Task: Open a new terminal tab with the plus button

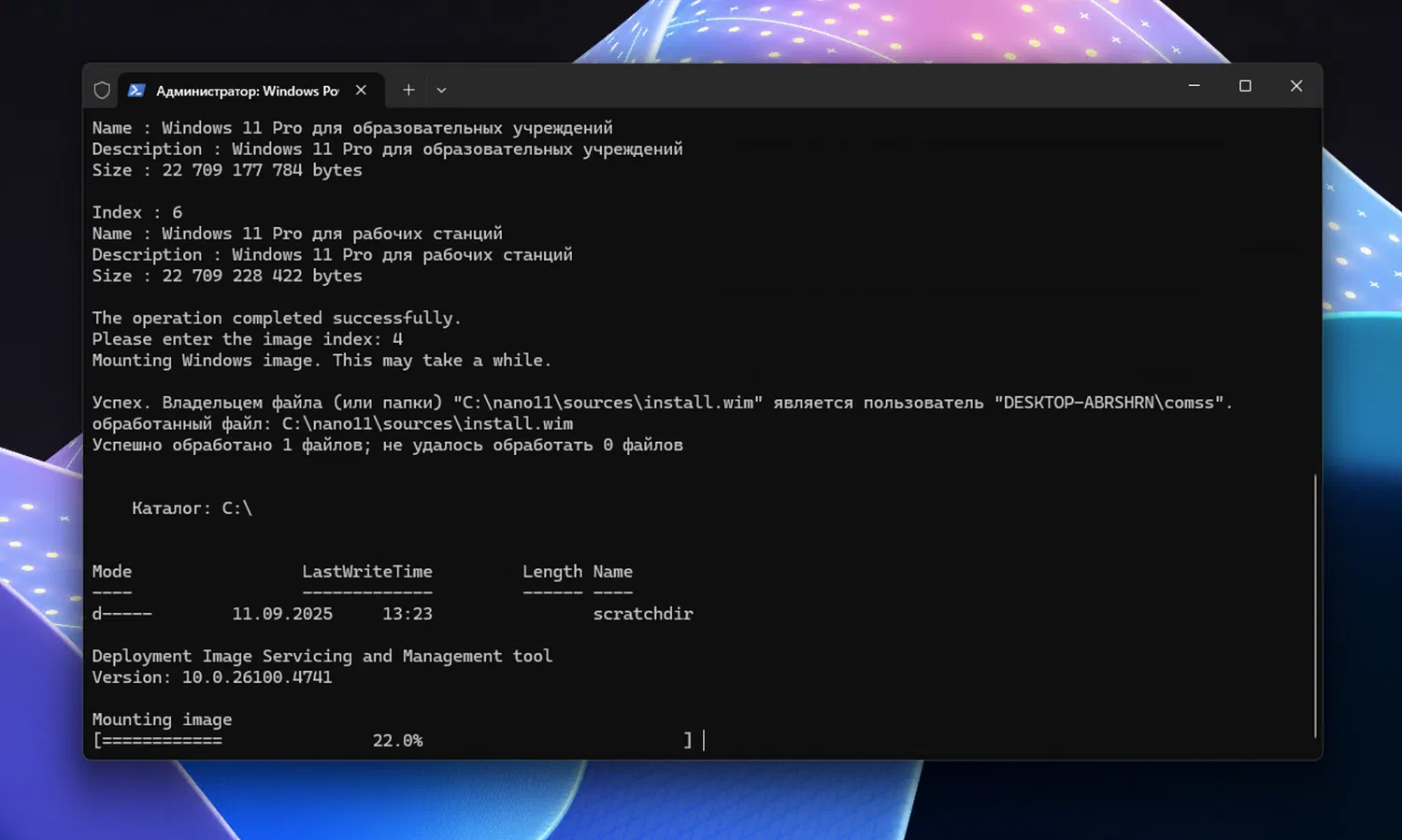Action: pos(408,91)
